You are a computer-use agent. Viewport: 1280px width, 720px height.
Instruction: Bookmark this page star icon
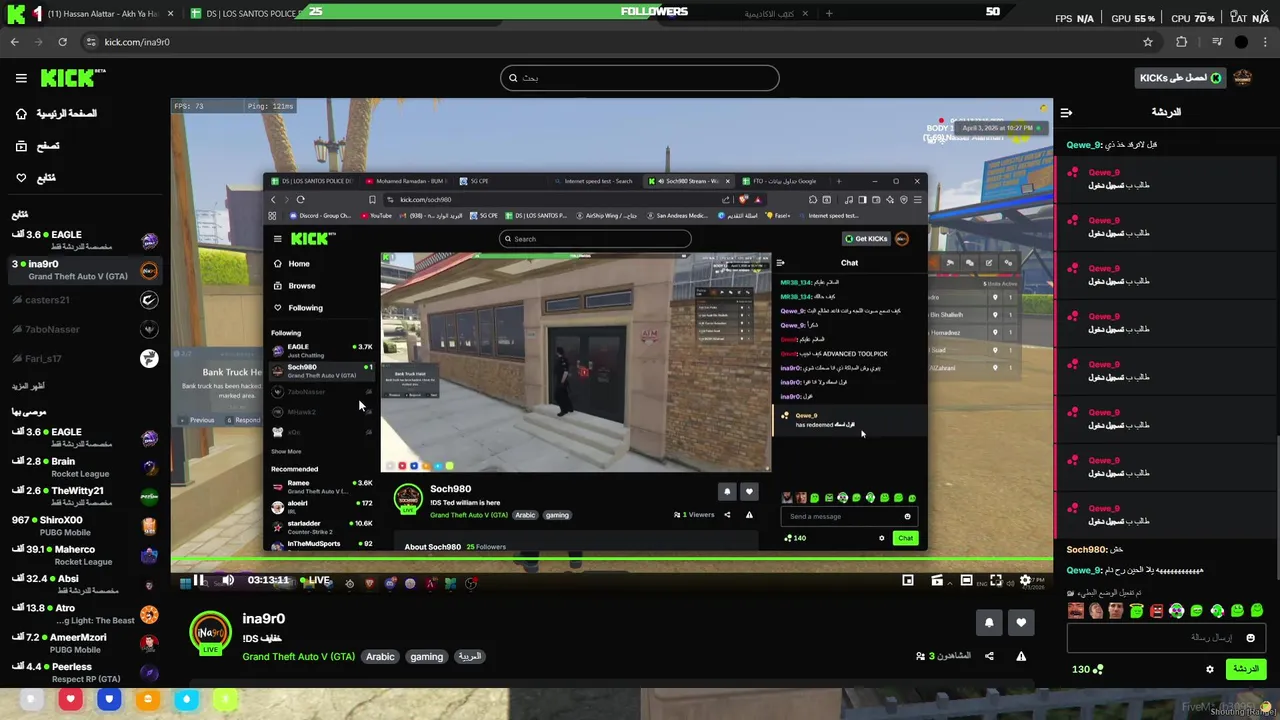tap(1148, 42)
